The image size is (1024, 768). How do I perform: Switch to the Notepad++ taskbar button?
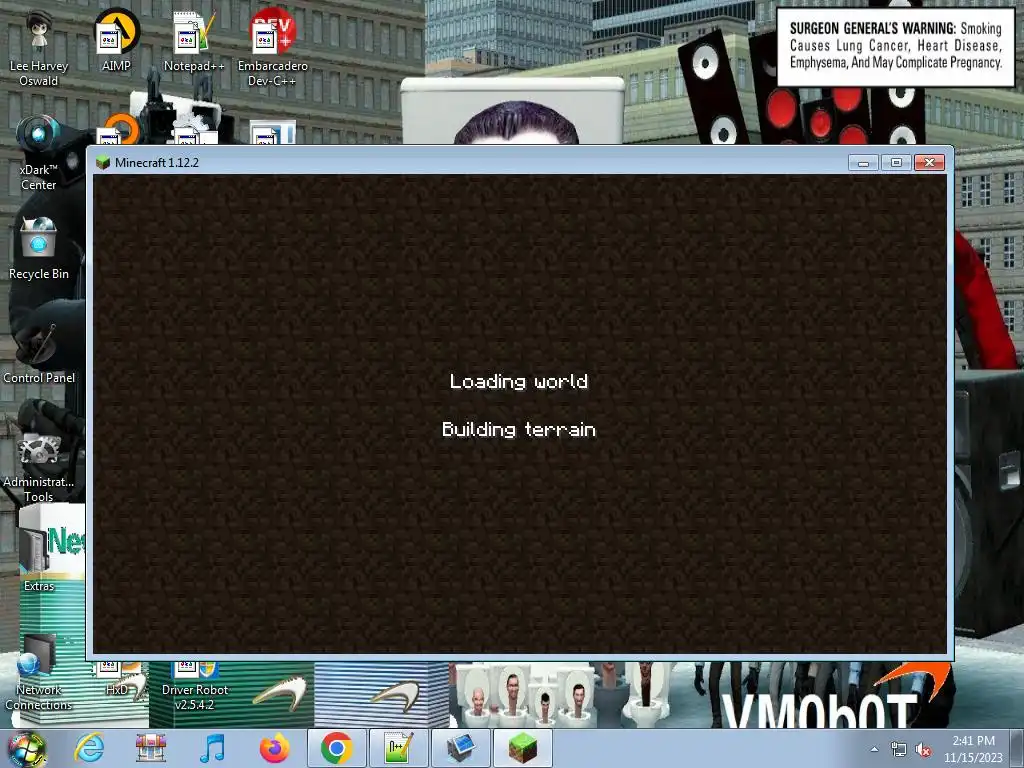(398, 748)
